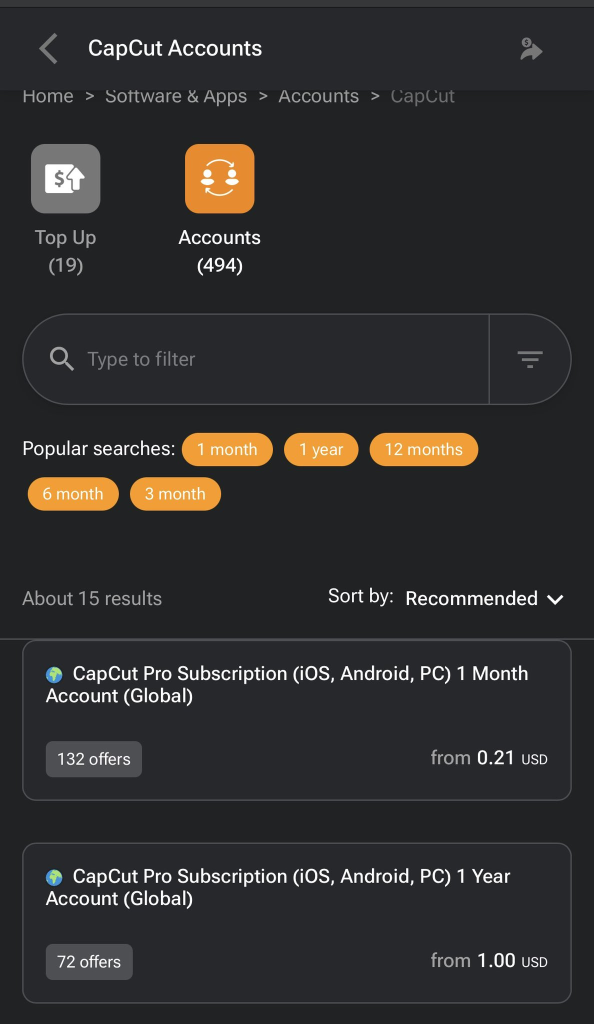Click the Accounts breadcrumb link
The width and height of the screenshot is (594, 1024).
coord(318,96)
